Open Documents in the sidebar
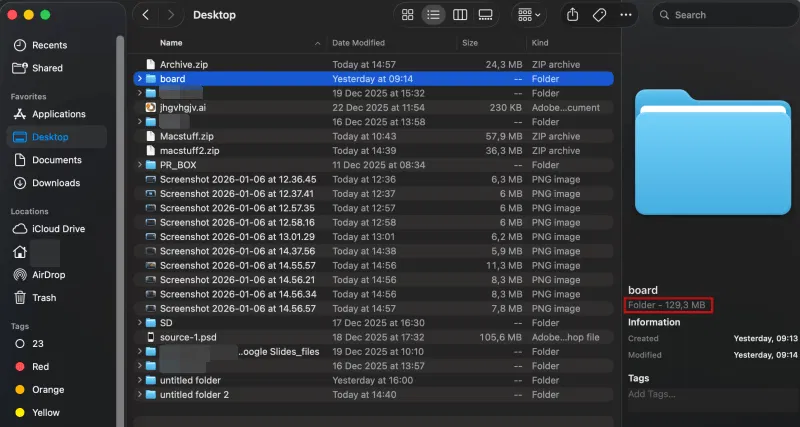The width and height of the screenshot is (800, 427). coord(56,160)
